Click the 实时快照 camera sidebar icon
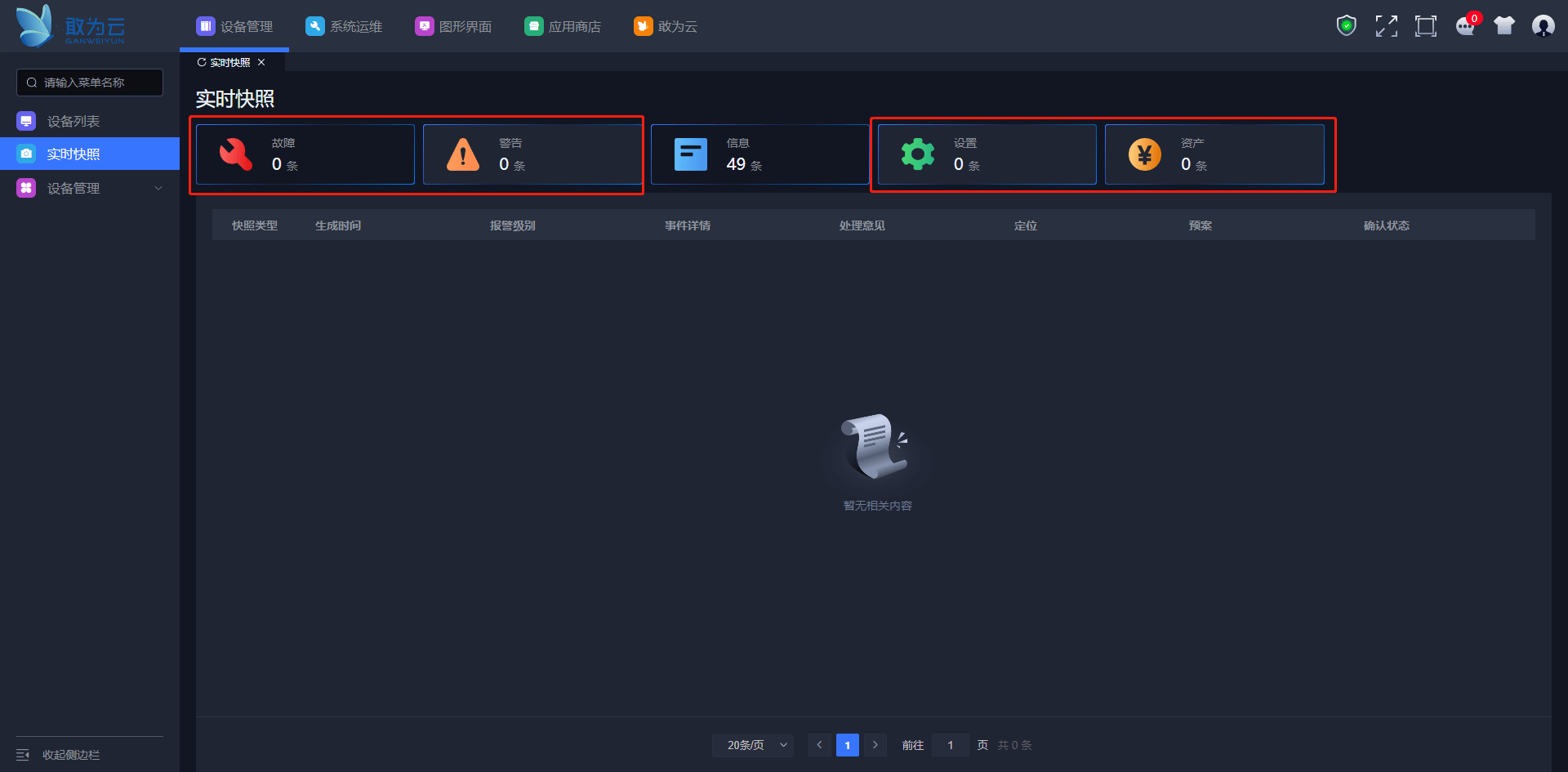1568x772 pixels. point(26,154)
